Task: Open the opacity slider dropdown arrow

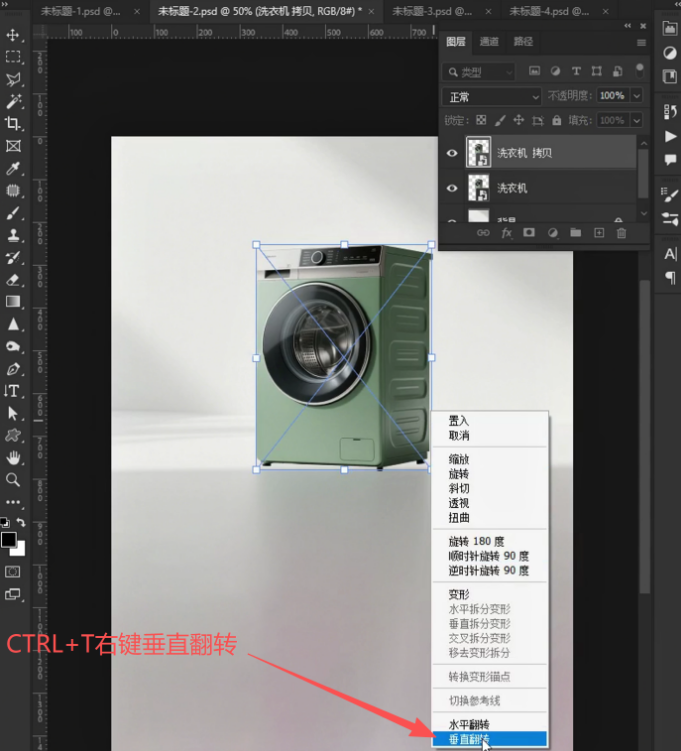Action: point(636,96)
